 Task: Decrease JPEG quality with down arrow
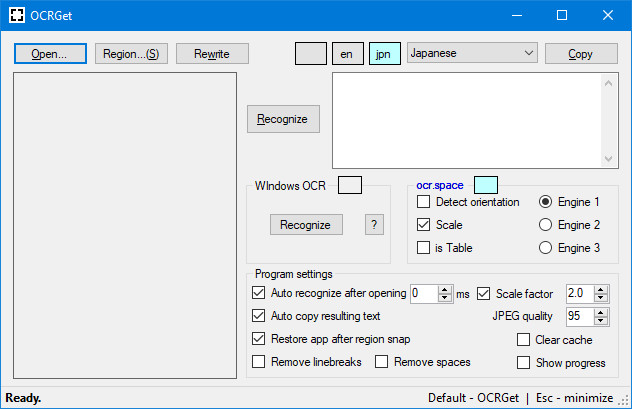tap(601, 321)
